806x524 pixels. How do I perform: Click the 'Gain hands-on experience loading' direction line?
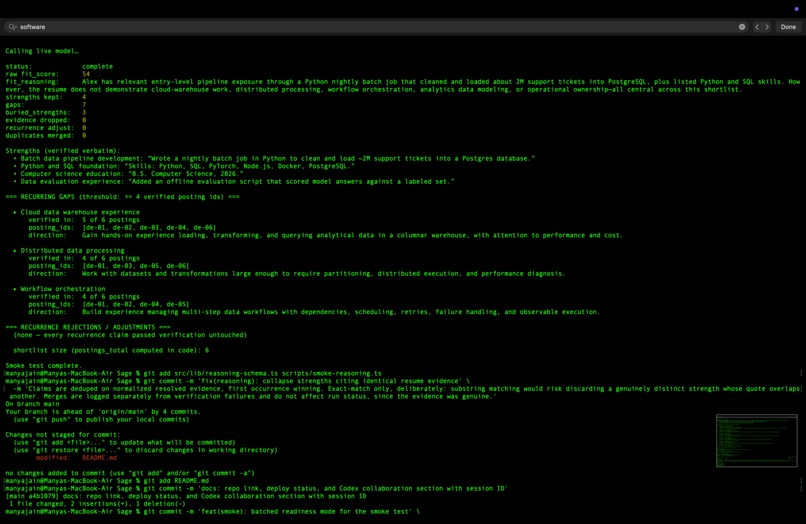tap(352, 235)
